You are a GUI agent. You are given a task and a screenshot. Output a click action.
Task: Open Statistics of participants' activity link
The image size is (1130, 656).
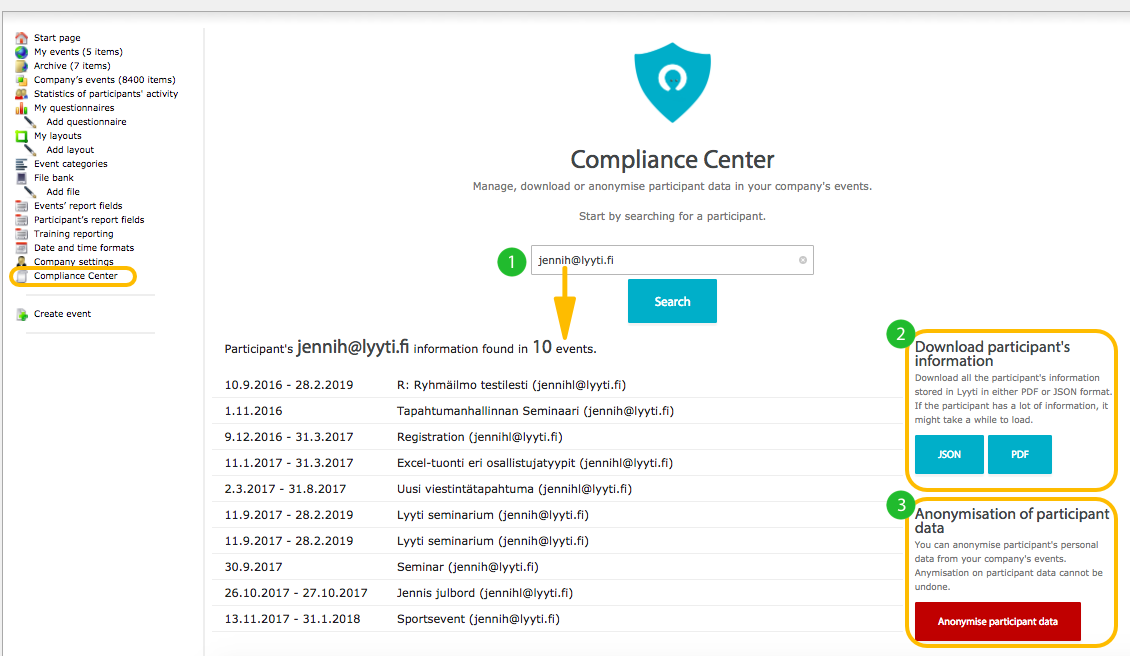[x=106, y=94]
